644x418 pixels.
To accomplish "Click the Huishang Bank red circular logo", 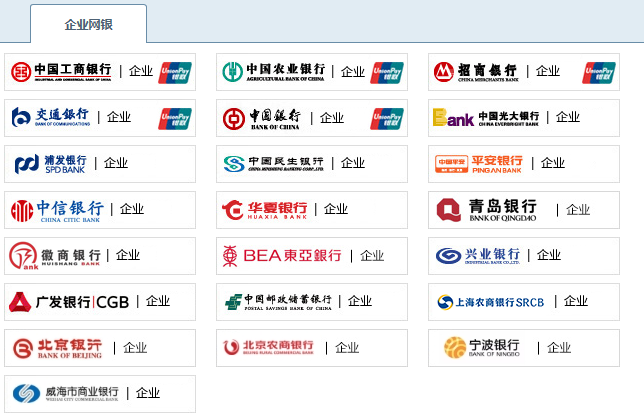I will (23, 255).
